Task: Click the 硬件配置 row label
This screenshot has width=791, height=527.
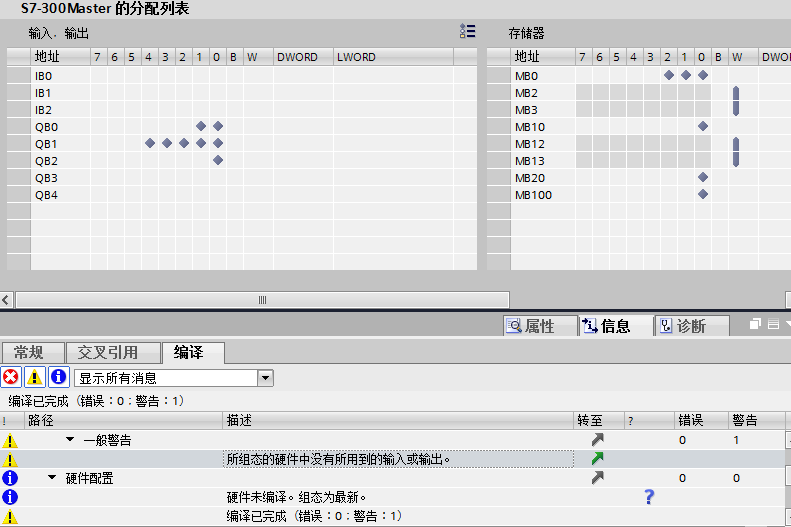Action: click(x=89, y=478)
